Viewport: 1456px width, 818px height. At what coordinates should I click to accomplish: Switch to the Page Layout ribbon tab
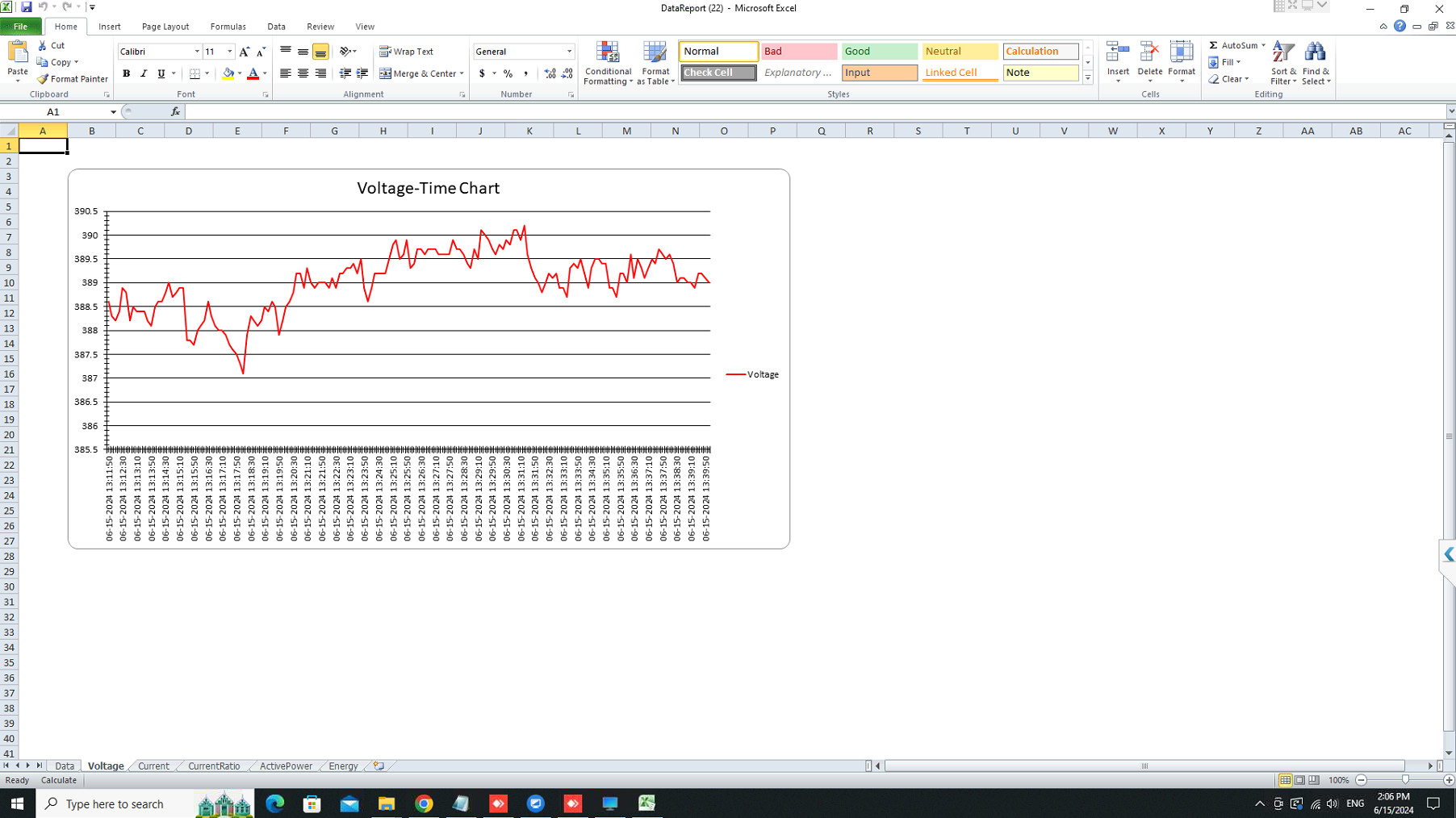click(x=165, y=27)
